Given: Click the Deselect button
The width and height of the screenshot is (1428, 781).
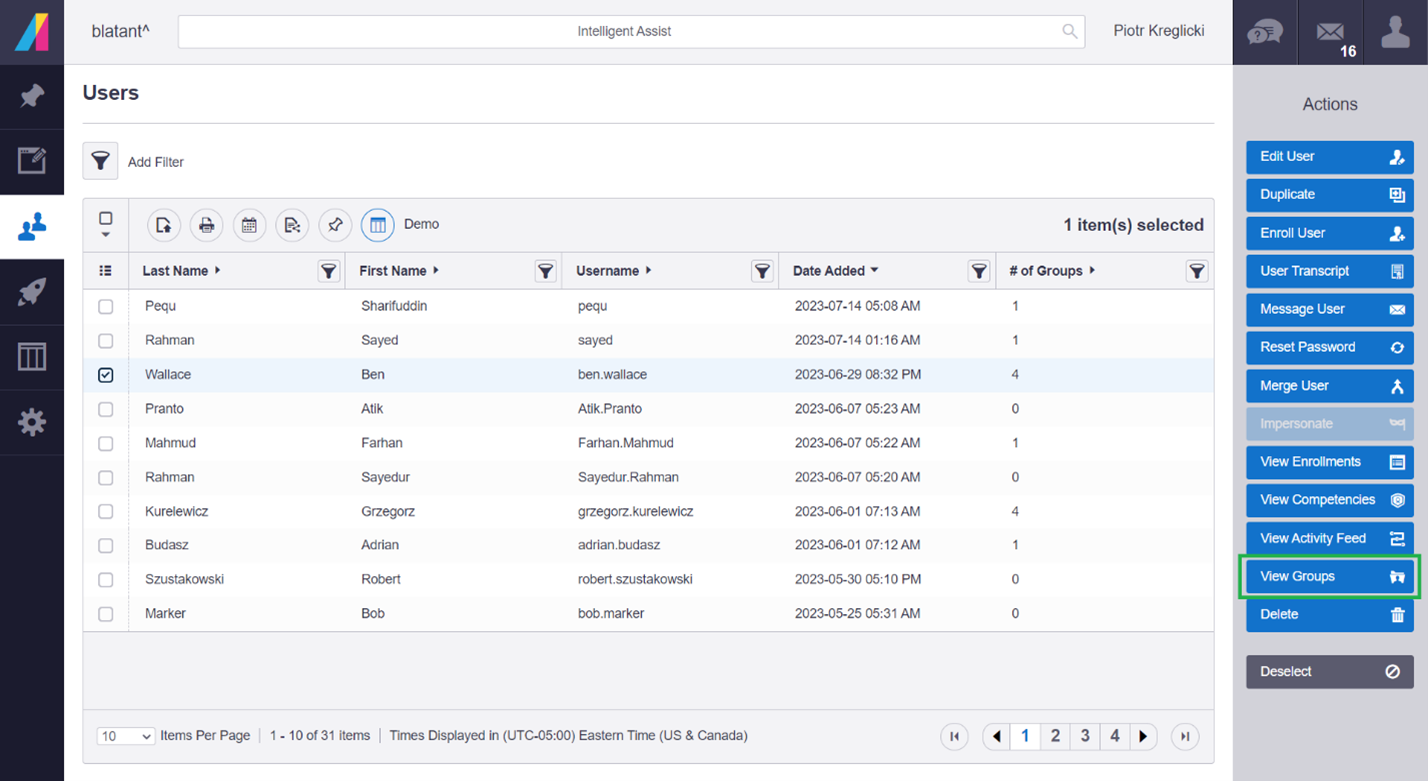Looking at the screenshot, I should point(1330,672).
